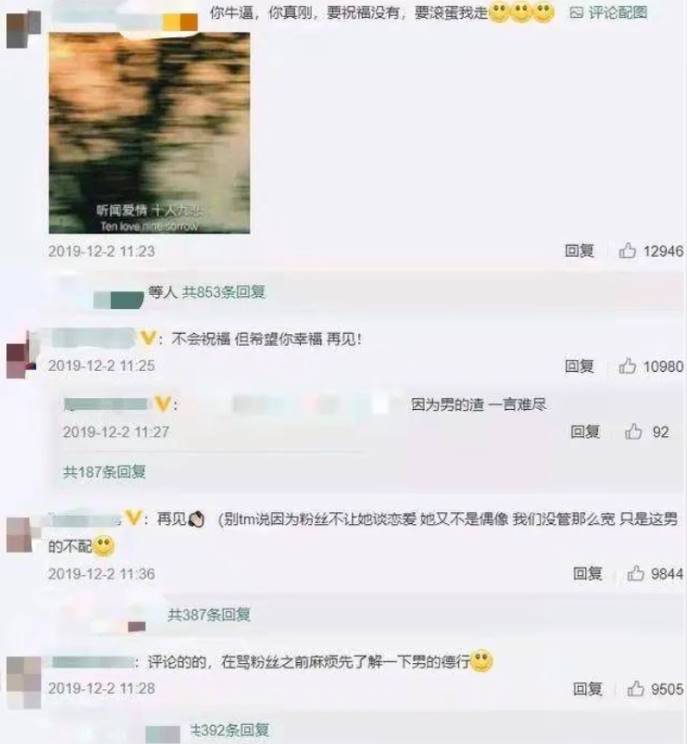Click yellow V badge on 11:25 comment
The width and height of the screenshot is (687, 744).
click(x=148, y=338)
